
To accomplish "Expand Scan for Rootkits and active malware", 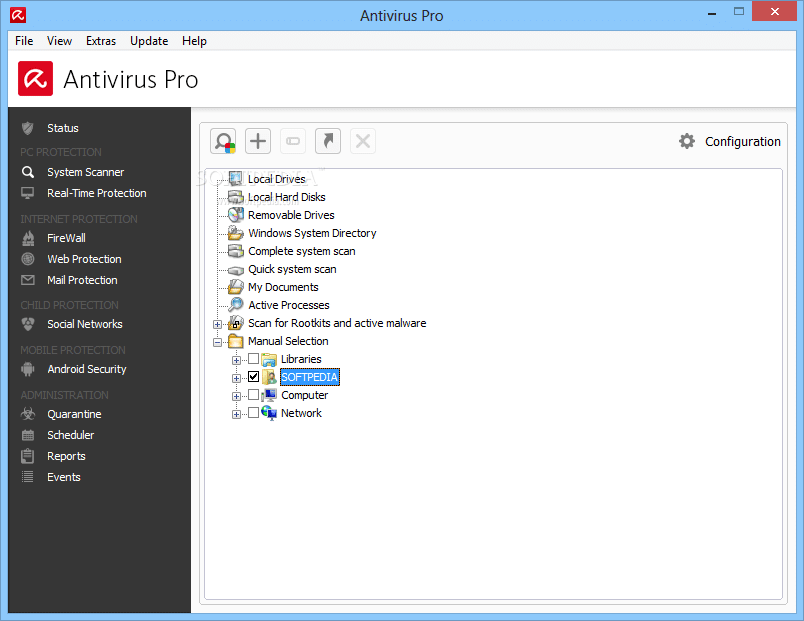I will (x=217, y=324).
